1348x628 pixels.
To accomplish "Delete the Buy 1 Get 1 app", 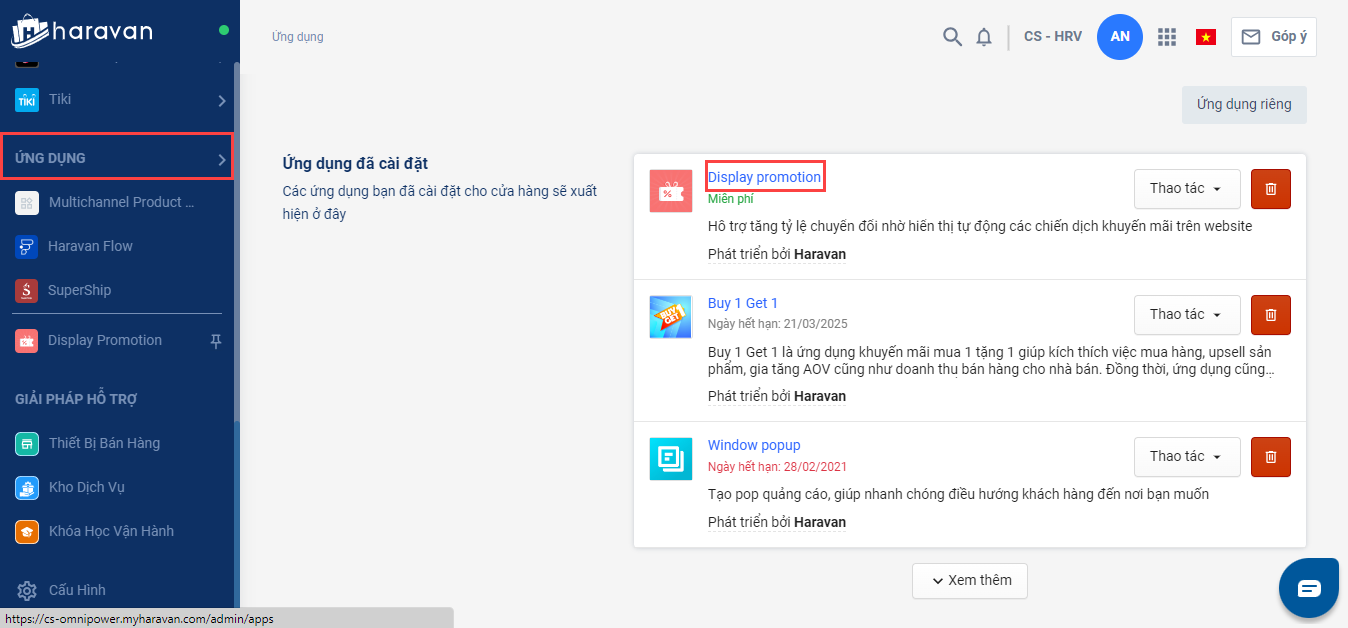I will click(x=1271, y=315).
